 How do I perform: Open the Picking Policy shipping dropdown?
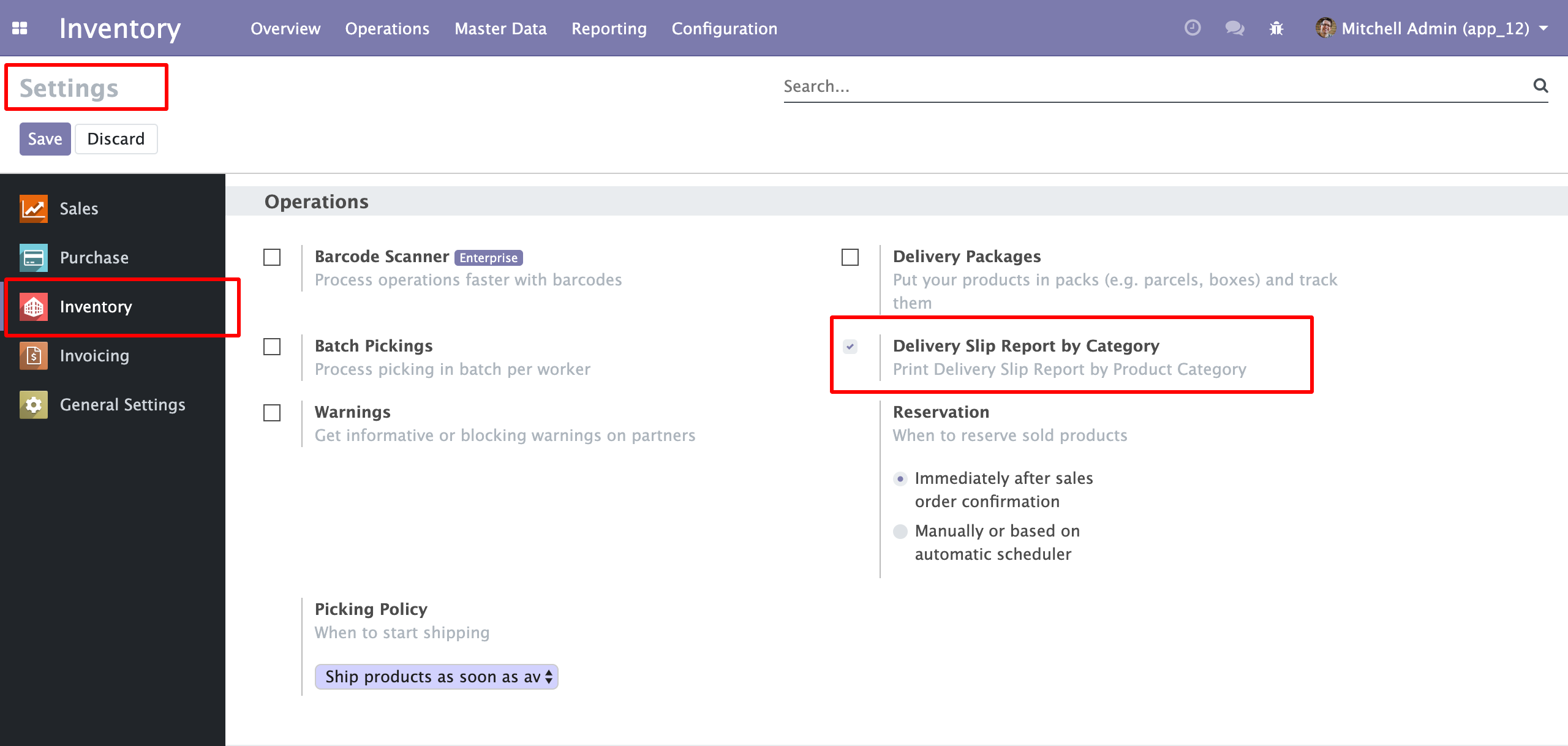click(x=436, y=677)
